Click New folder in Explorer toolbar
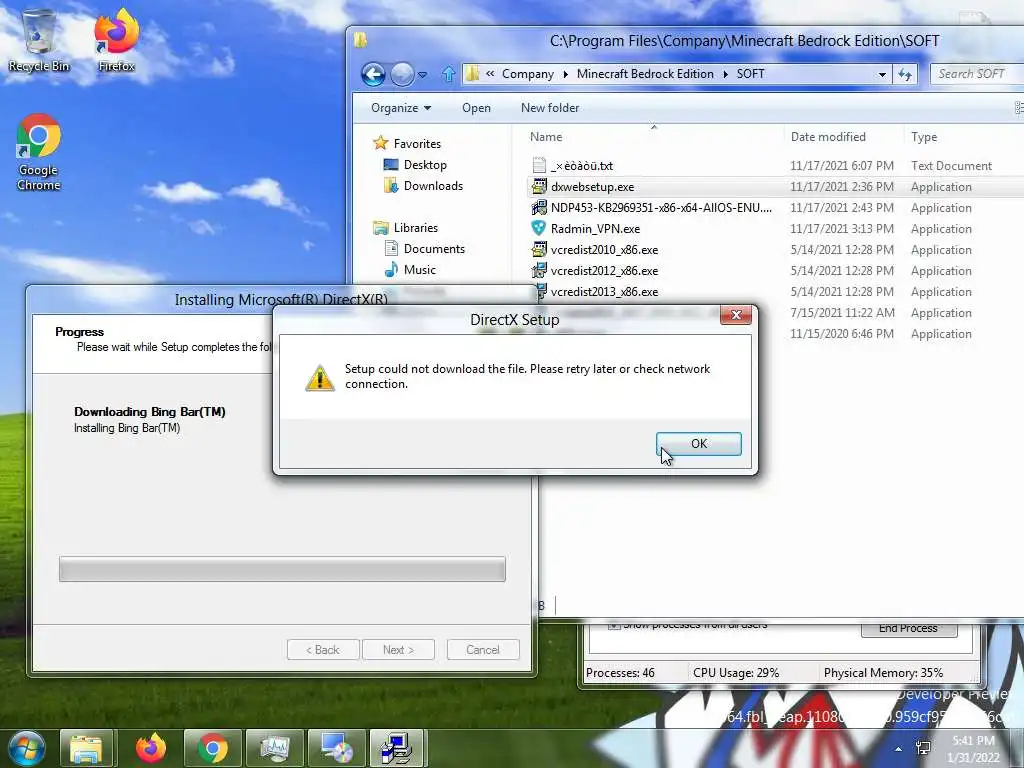The height and width of the screenshot is (768, 1024). click(x=550, y=108)
